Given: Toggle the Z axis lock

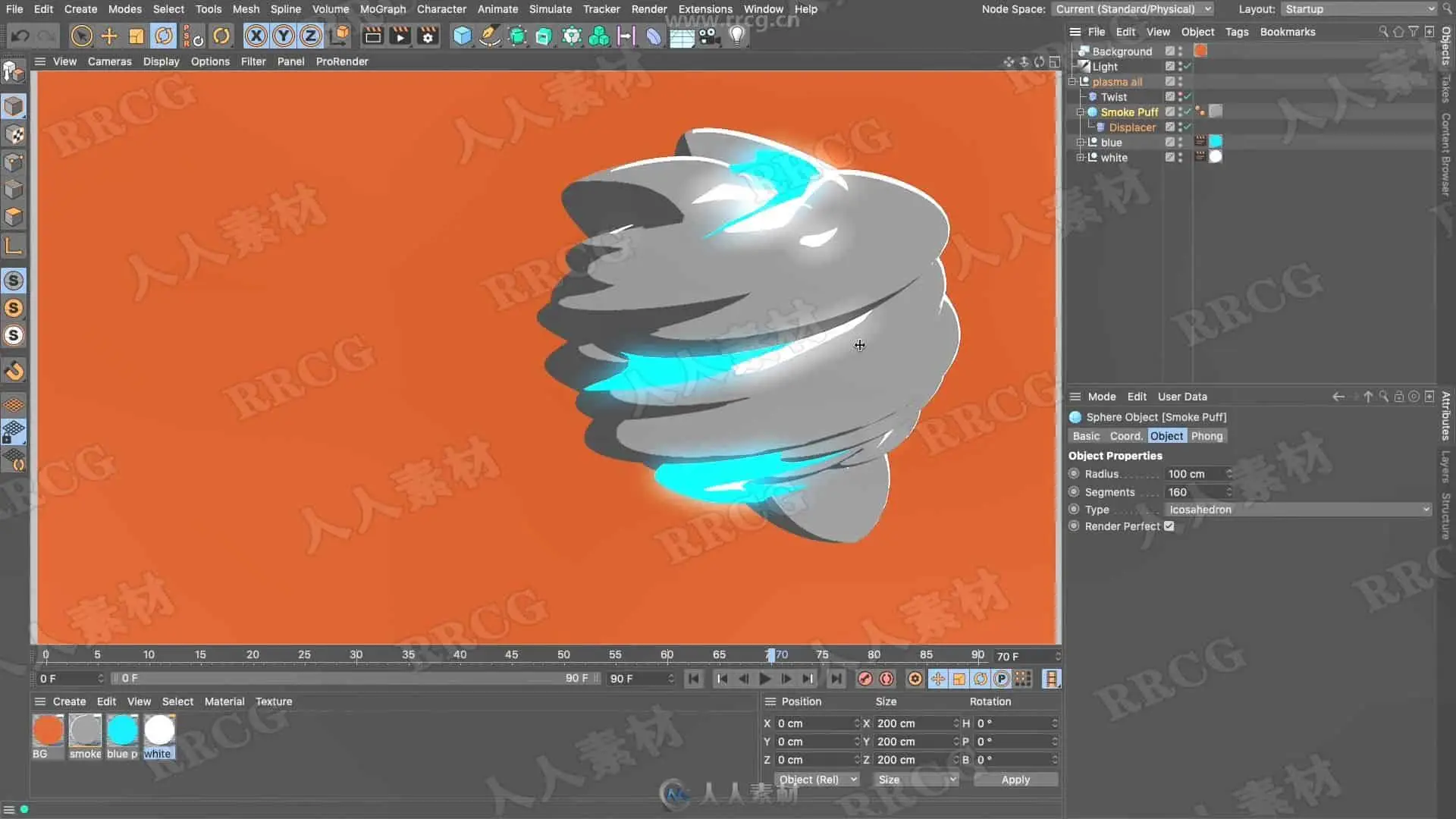Looking at the screenshot, I should pos(311,36).
